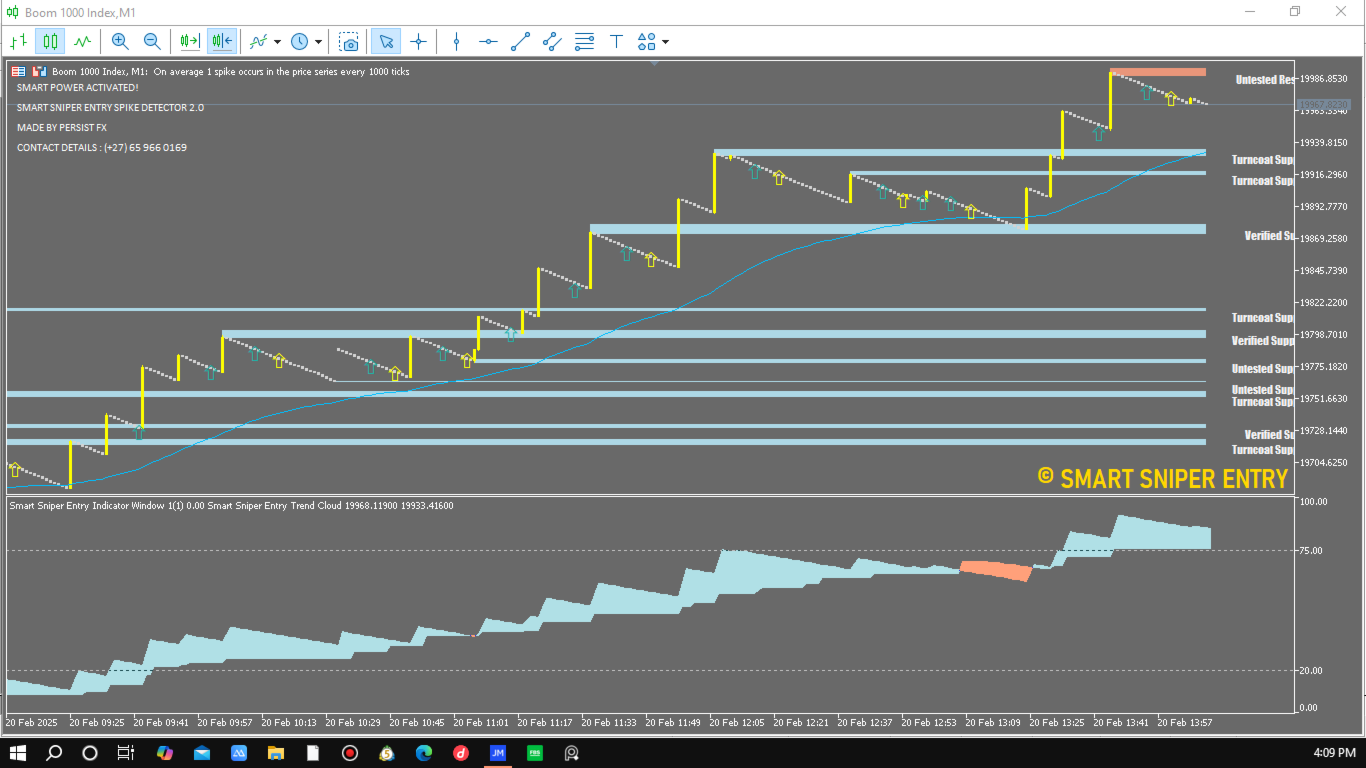Zoom out of the chart
Screen dimensions: 1366x768
click(x=152, y=41)
